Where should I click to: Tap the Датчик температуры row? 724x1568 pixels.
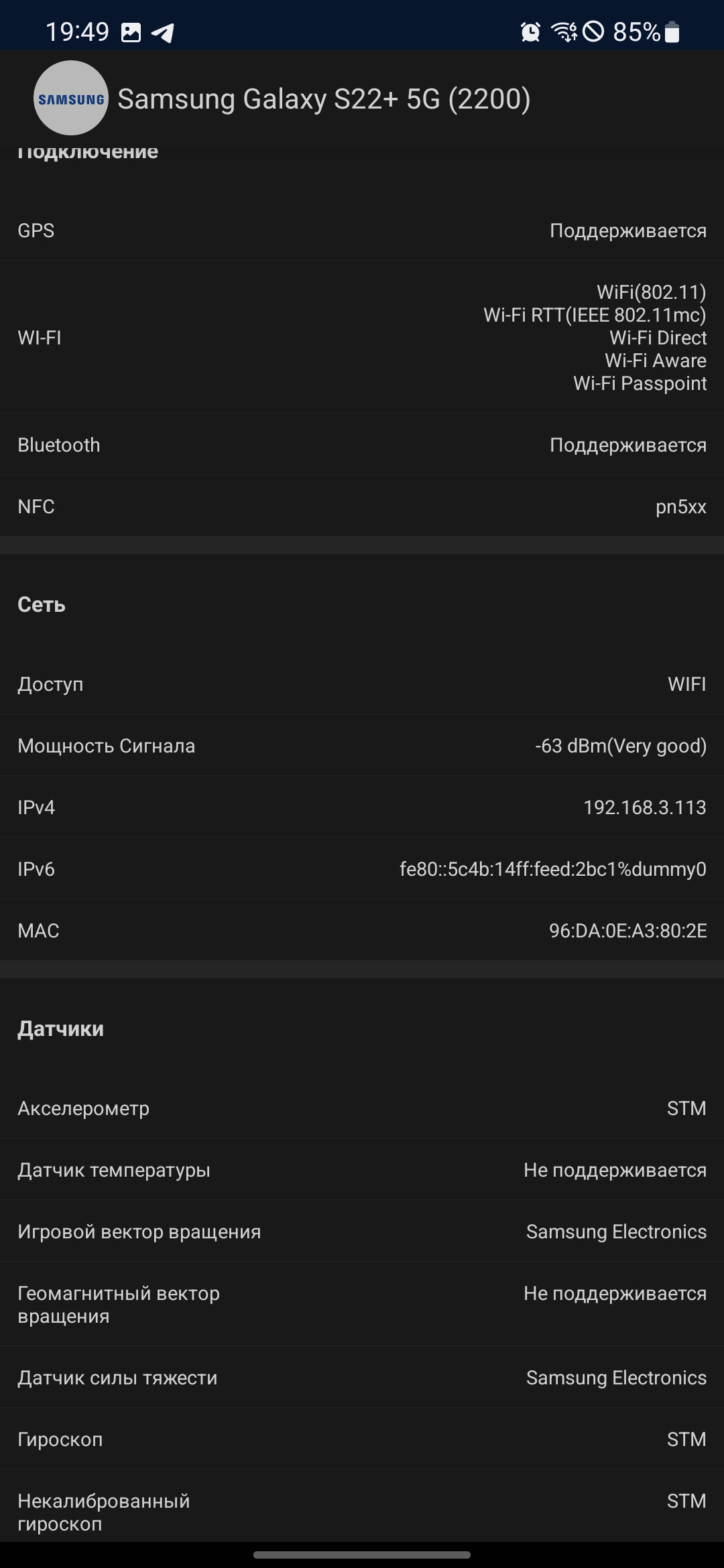tap(362, 1170)
